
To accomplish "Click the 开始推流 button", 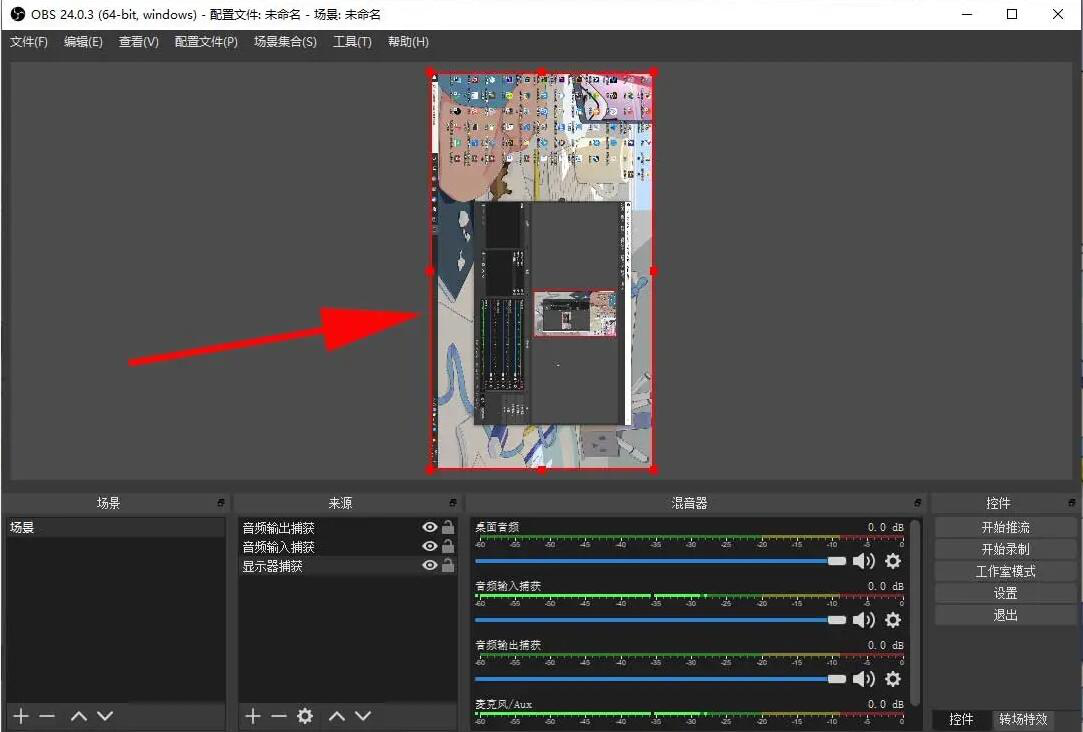I will click(x=1005, y=527).
